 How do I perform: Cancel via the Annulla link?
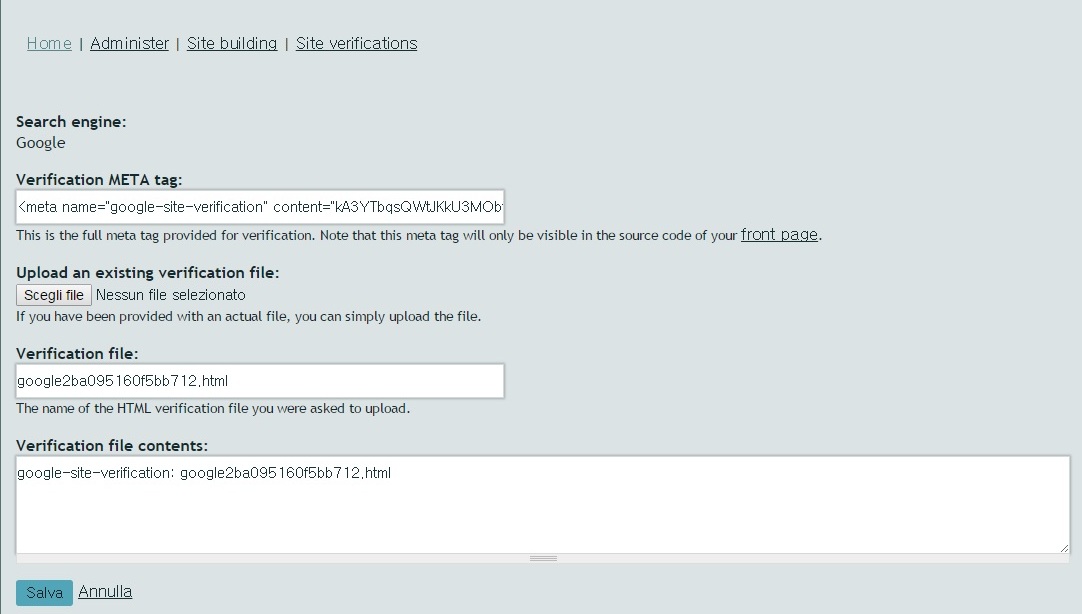click(x=105, y=592)
